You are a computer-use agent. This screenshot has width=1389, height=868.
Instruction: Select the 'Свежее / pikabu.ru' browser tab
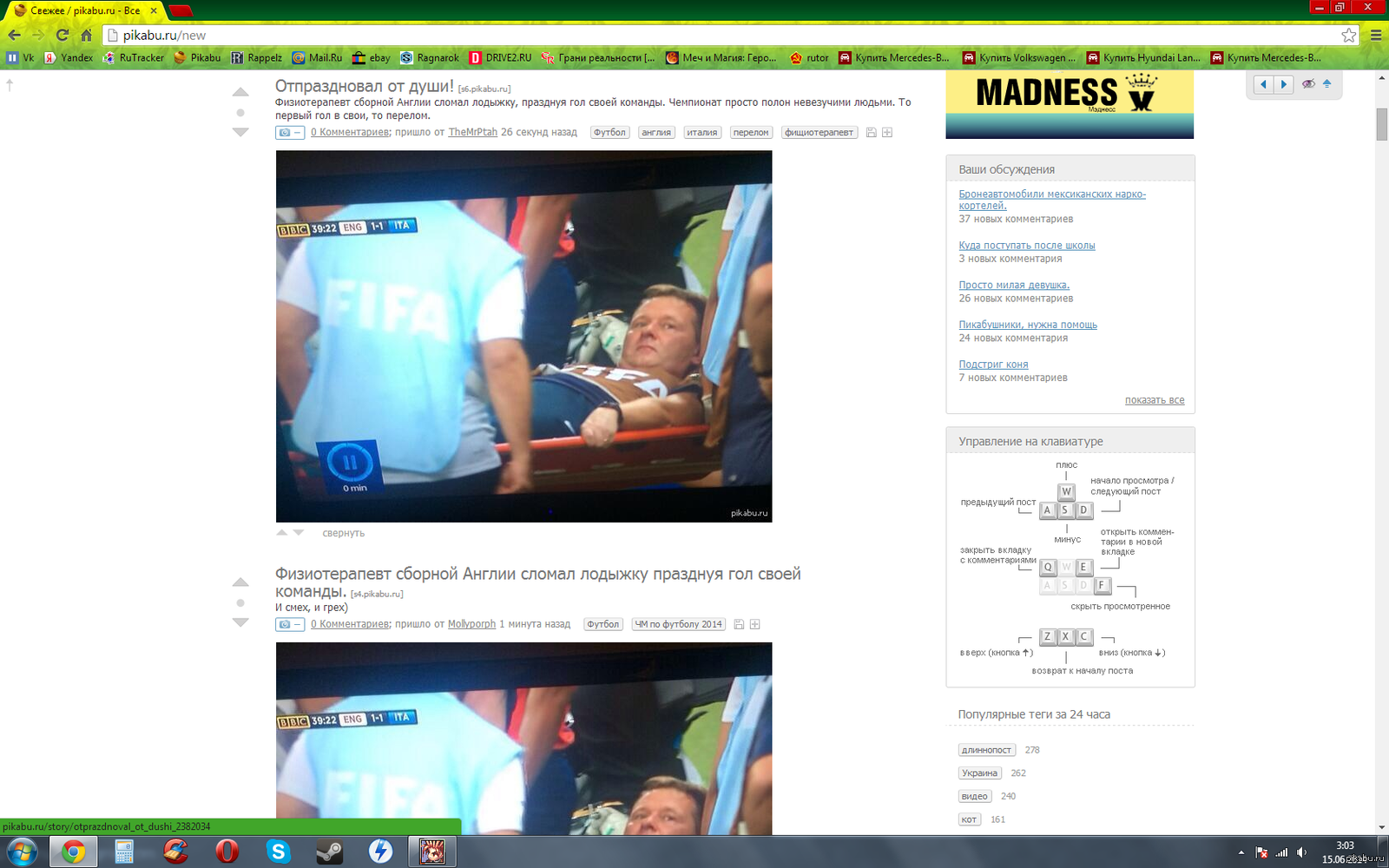click(x=84, y=10)
